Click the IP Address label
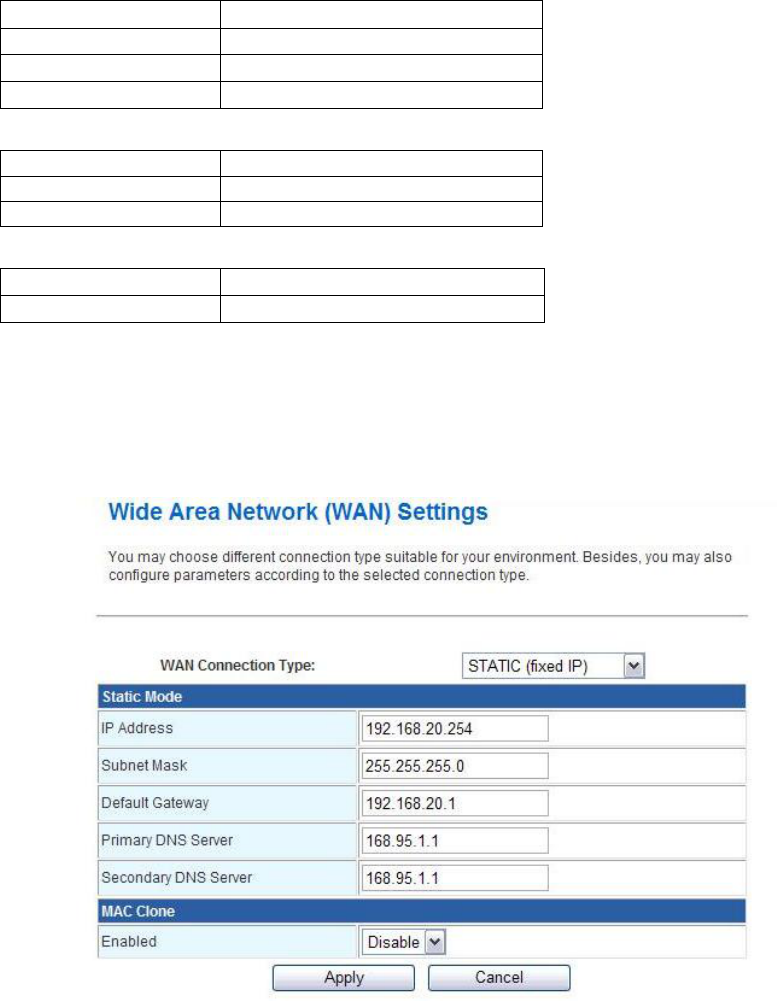The image size is (777, 1001). tap(137, 728)
